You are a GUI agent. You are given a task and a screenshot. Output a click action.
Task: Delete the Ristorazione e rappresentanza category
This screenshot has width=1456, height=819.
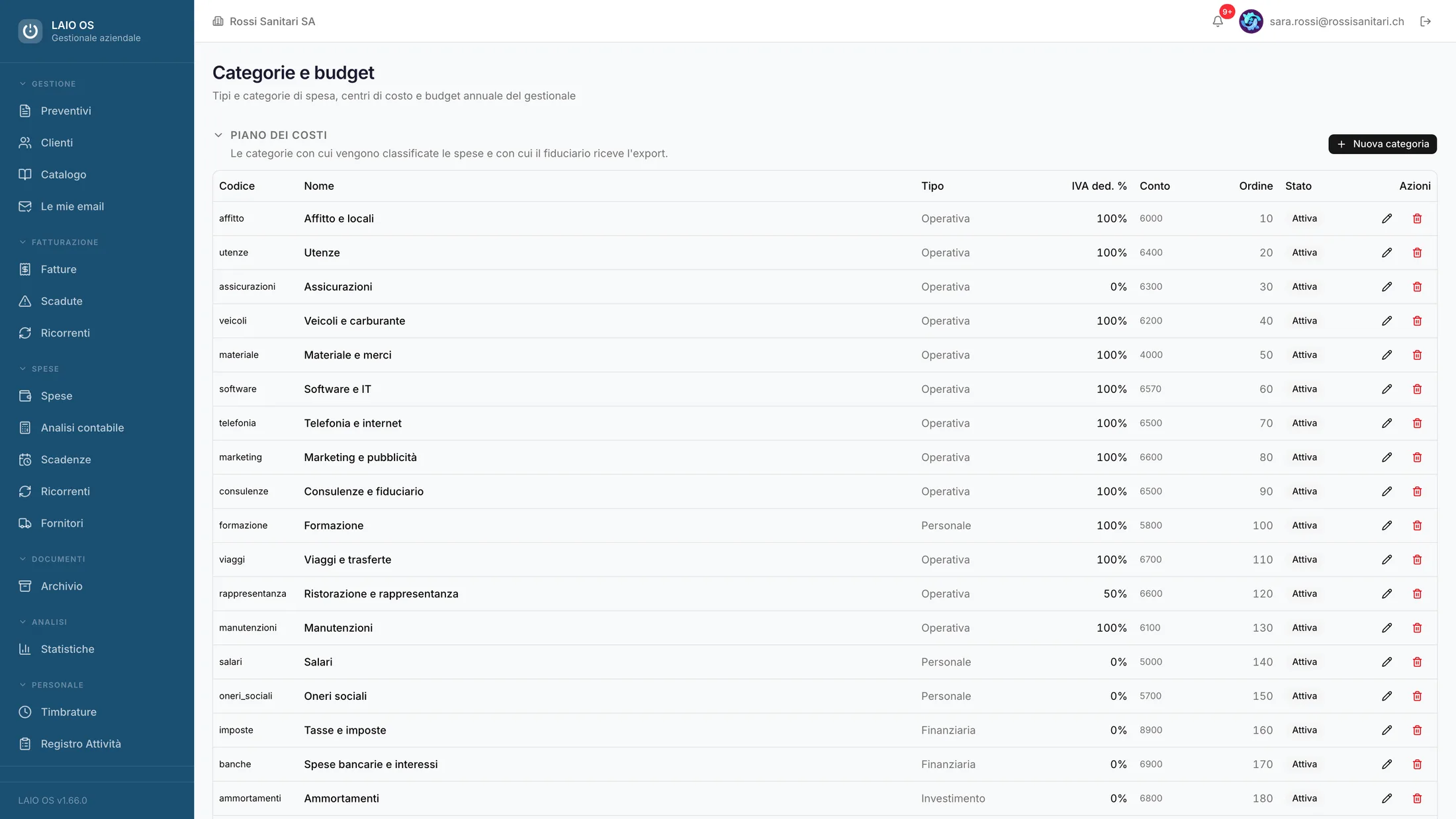[x=1417, y=593]
